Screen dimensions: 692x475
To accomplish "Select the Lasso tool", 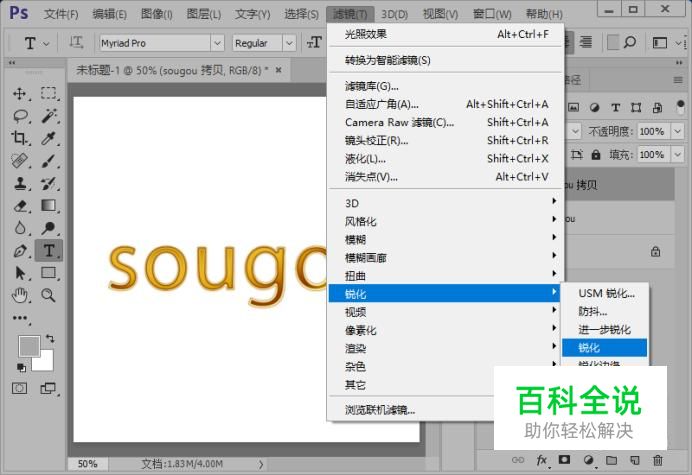I will [x=21, y=116].
